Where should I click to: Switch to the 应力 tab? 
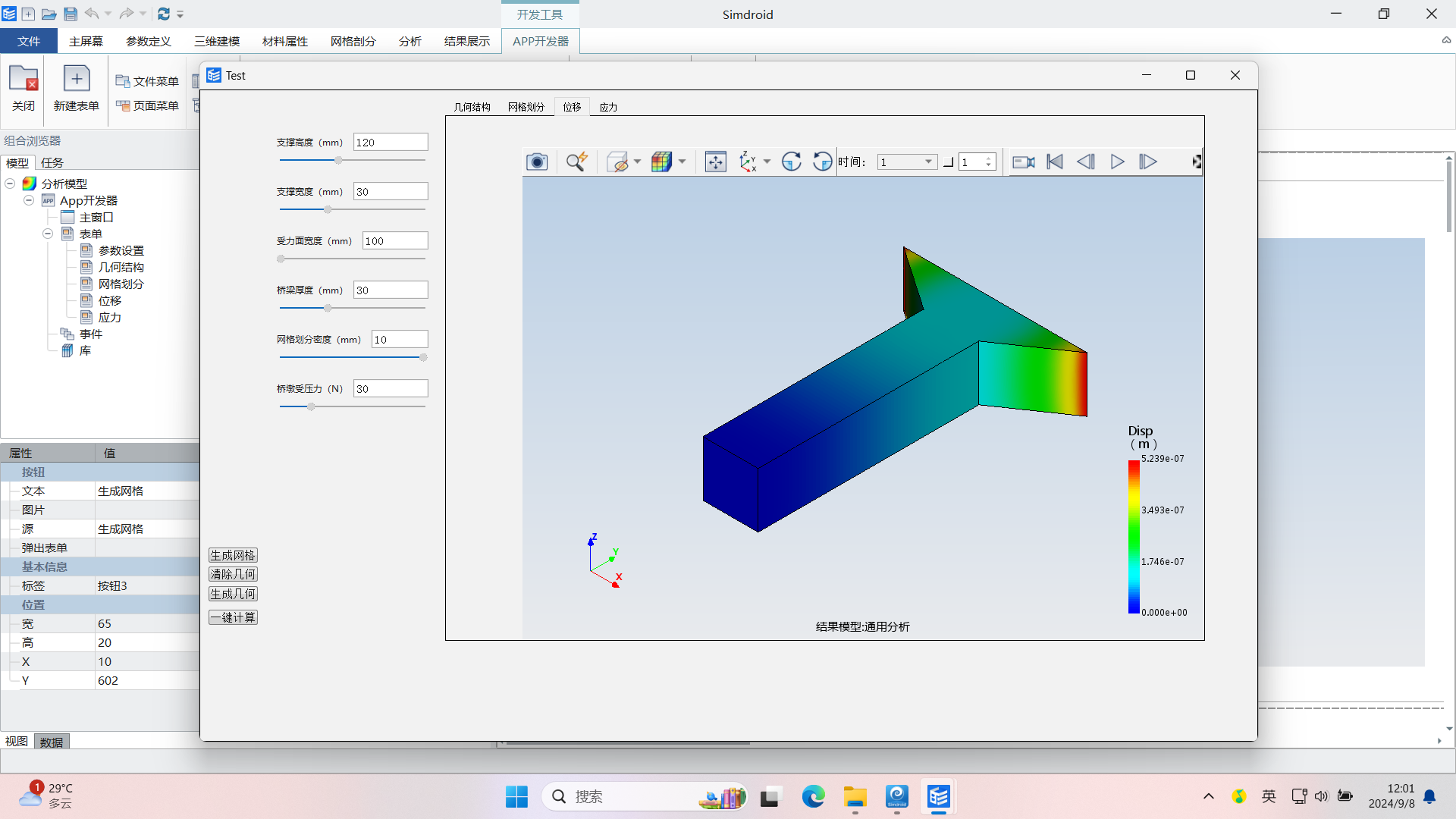pyautogui.click(x=608, y=107)
